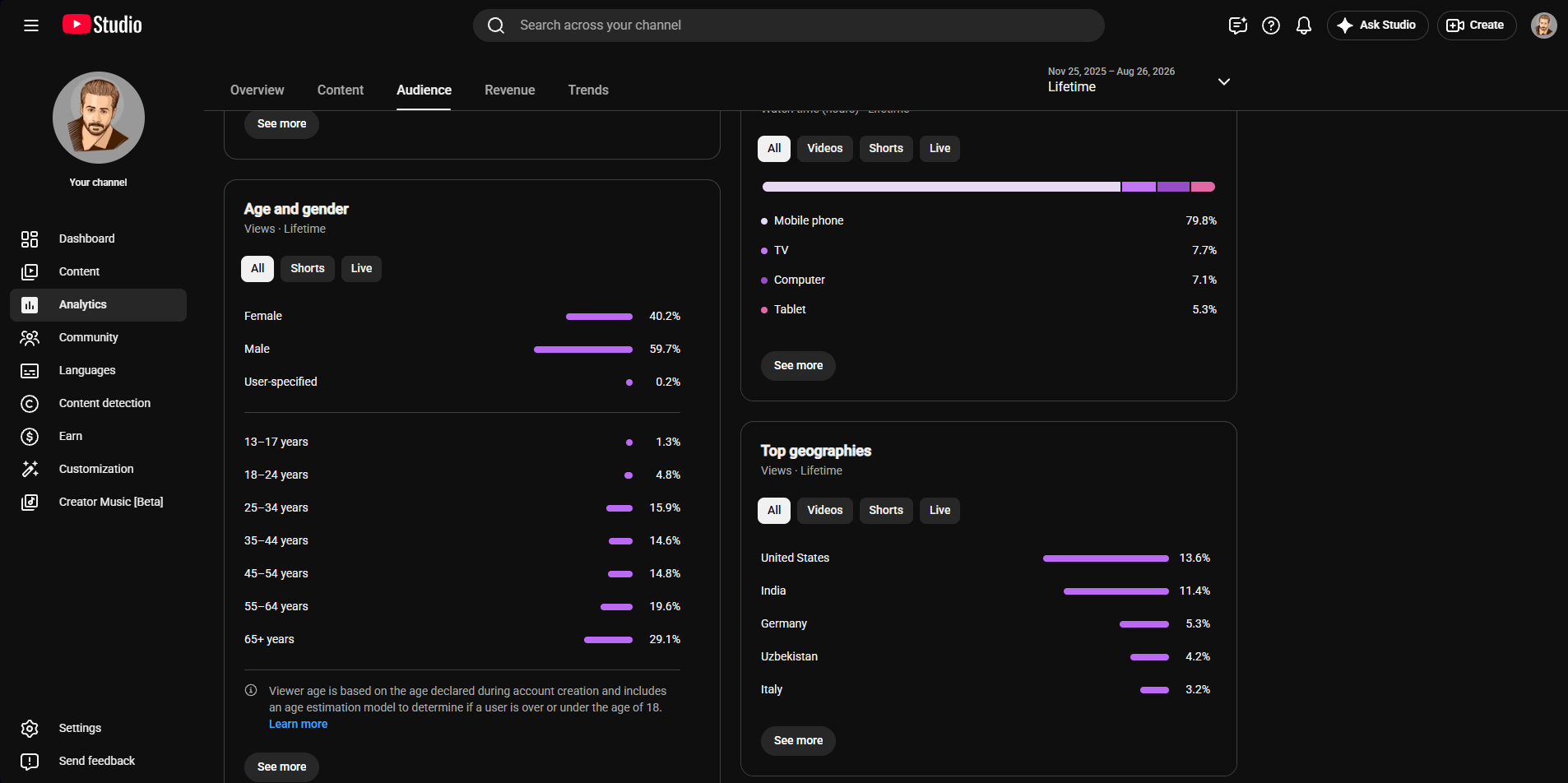The width and height of the screenshot is (1568, 783).
Task: Filter Age and gender by Shorts
Action: [308, 269]
